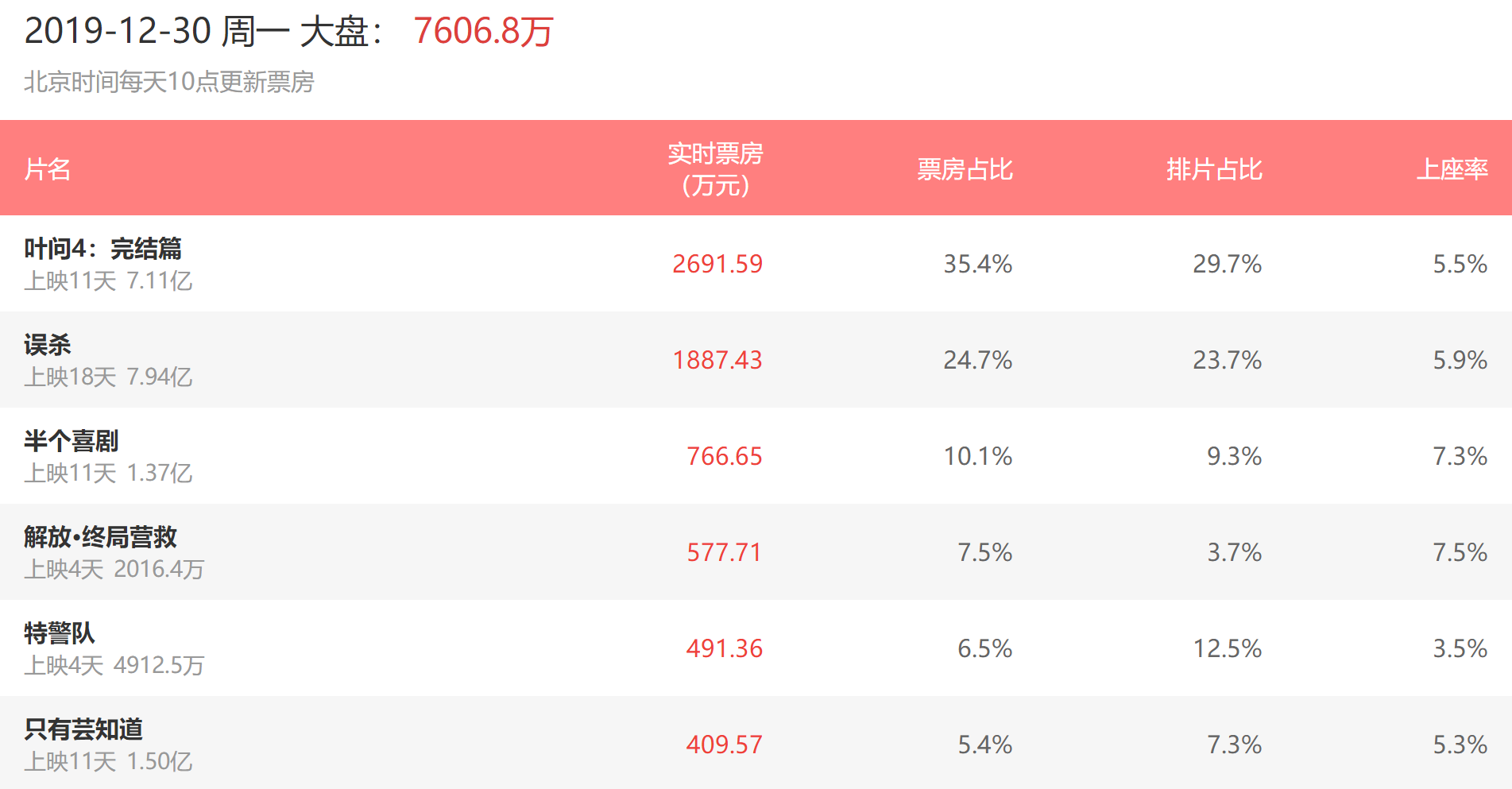Click box office value 2691.59
Image resolution: width=1512 pixels, height=789 pixels.
717,264
